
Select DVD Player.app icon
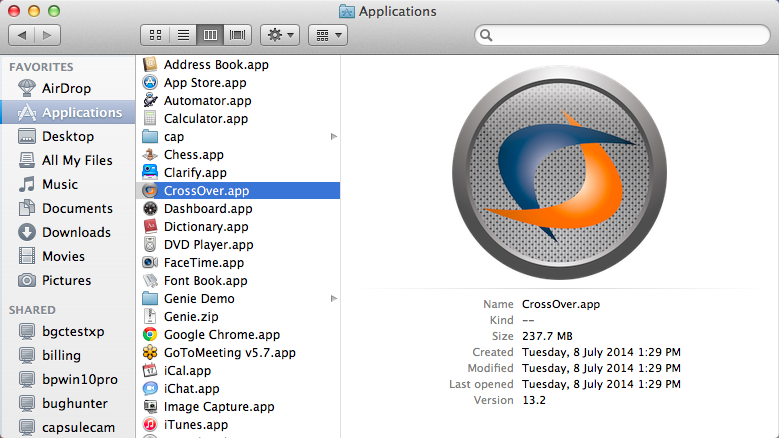click(x=150, y=244)
